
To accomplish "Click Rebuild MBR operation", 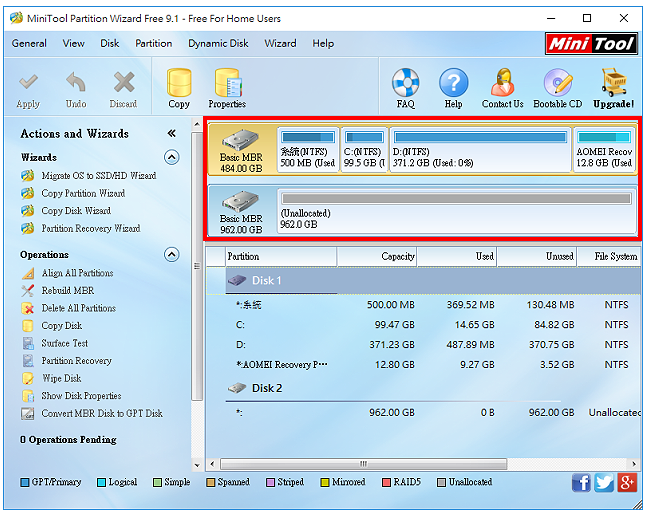I will click(68, 291).
